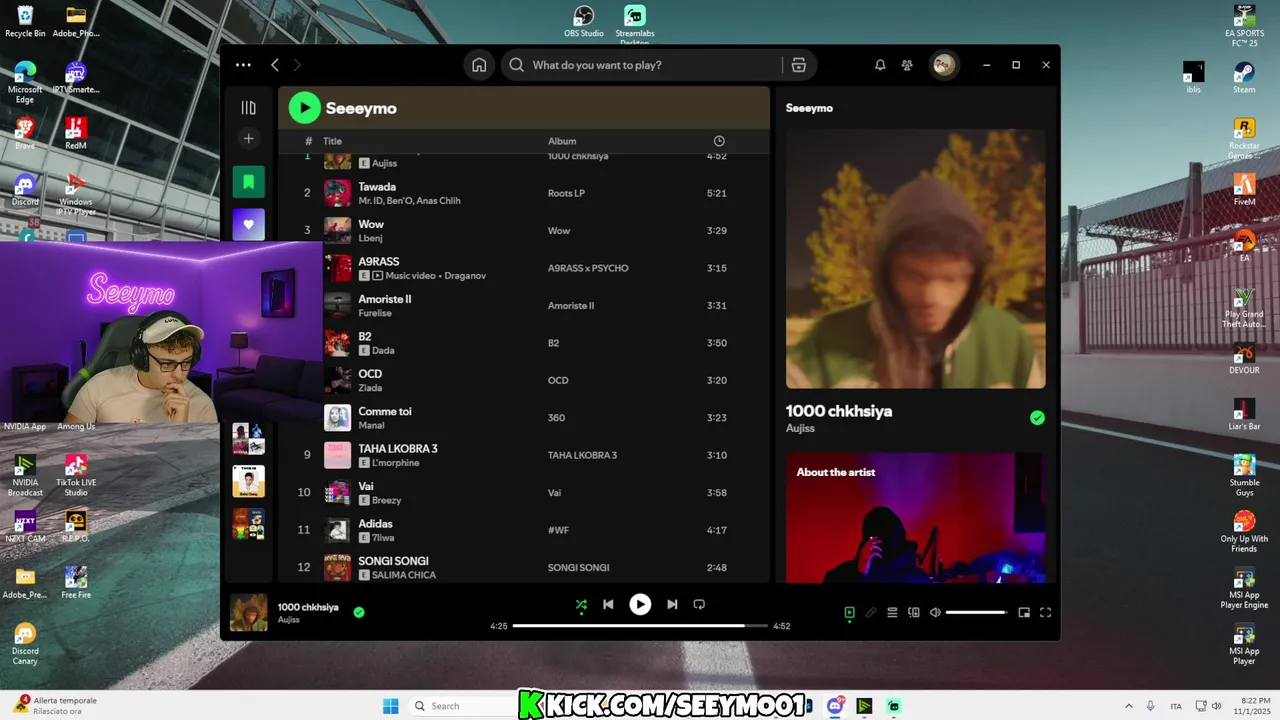The width and height of the screenshot is (1280, 720).
Task: Sort by the duration clock icon
Action: (x=719, y=141)
